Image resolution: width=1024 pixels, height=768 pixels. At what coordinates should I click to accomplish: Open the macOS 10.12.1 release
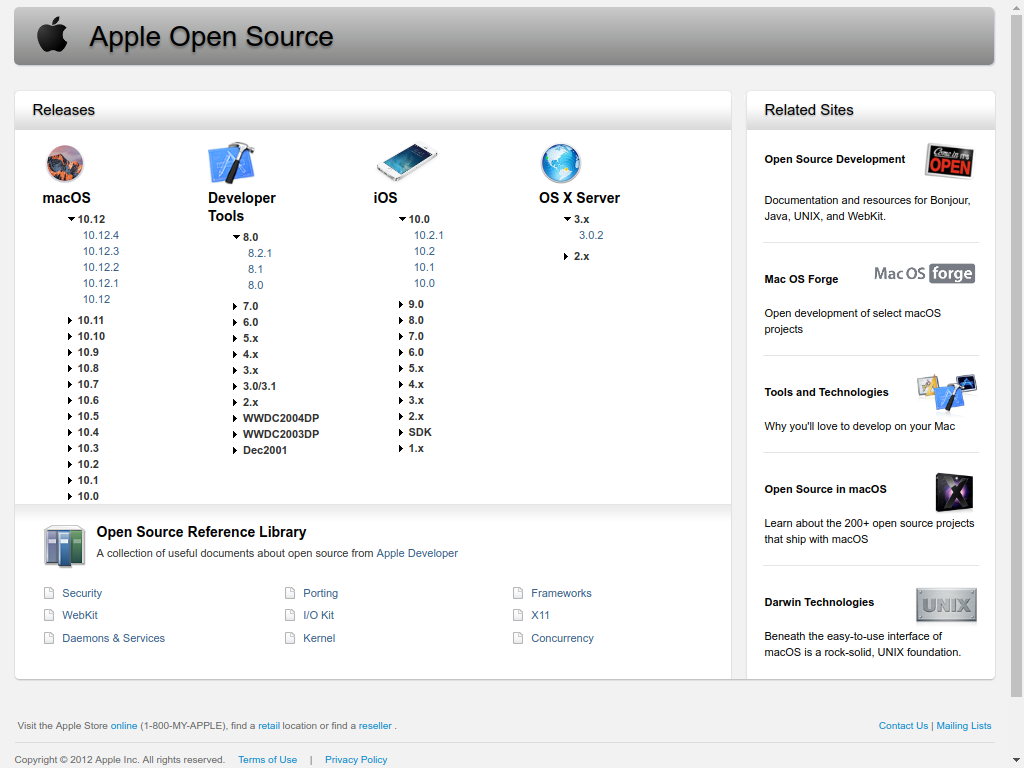click(x=101, y=283)
